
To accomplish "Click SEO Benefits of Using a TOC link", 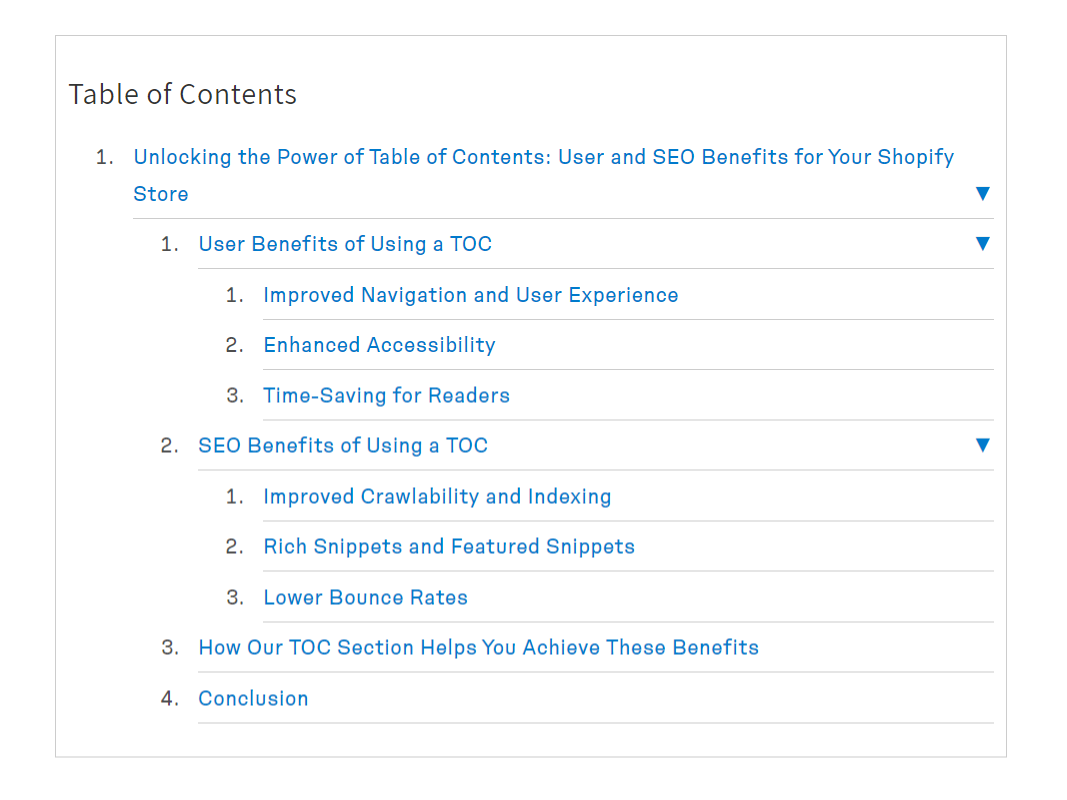I will [x=343, y=446].
